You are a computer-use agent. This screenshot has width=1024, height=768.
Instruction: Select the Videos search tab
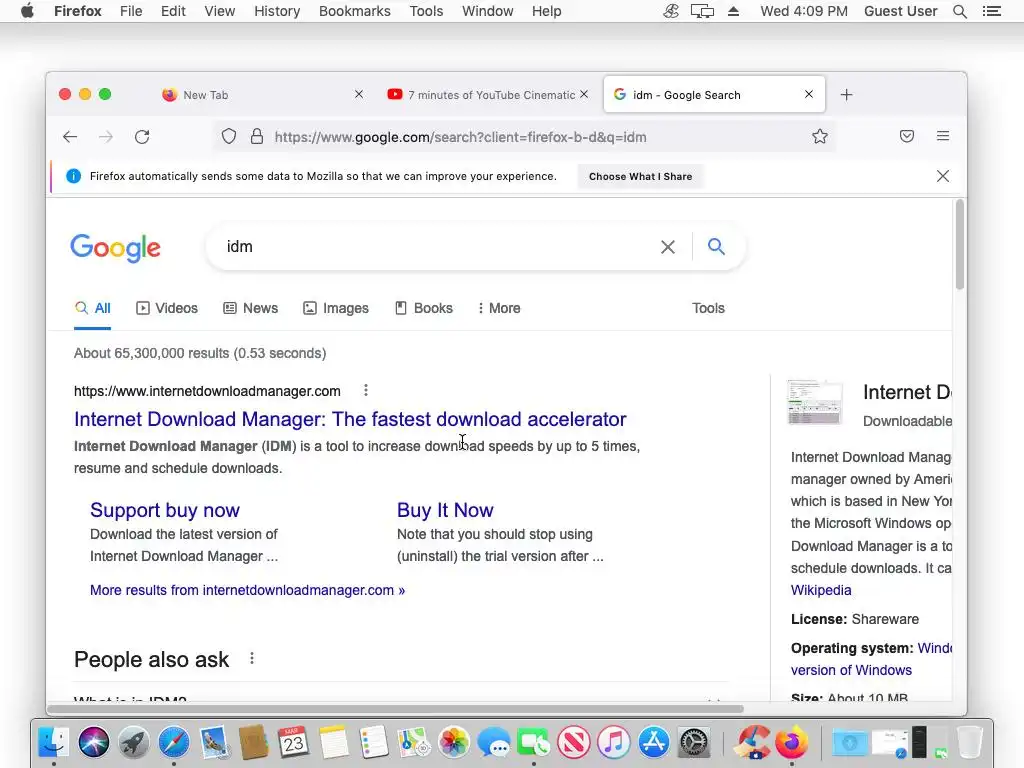167,308
